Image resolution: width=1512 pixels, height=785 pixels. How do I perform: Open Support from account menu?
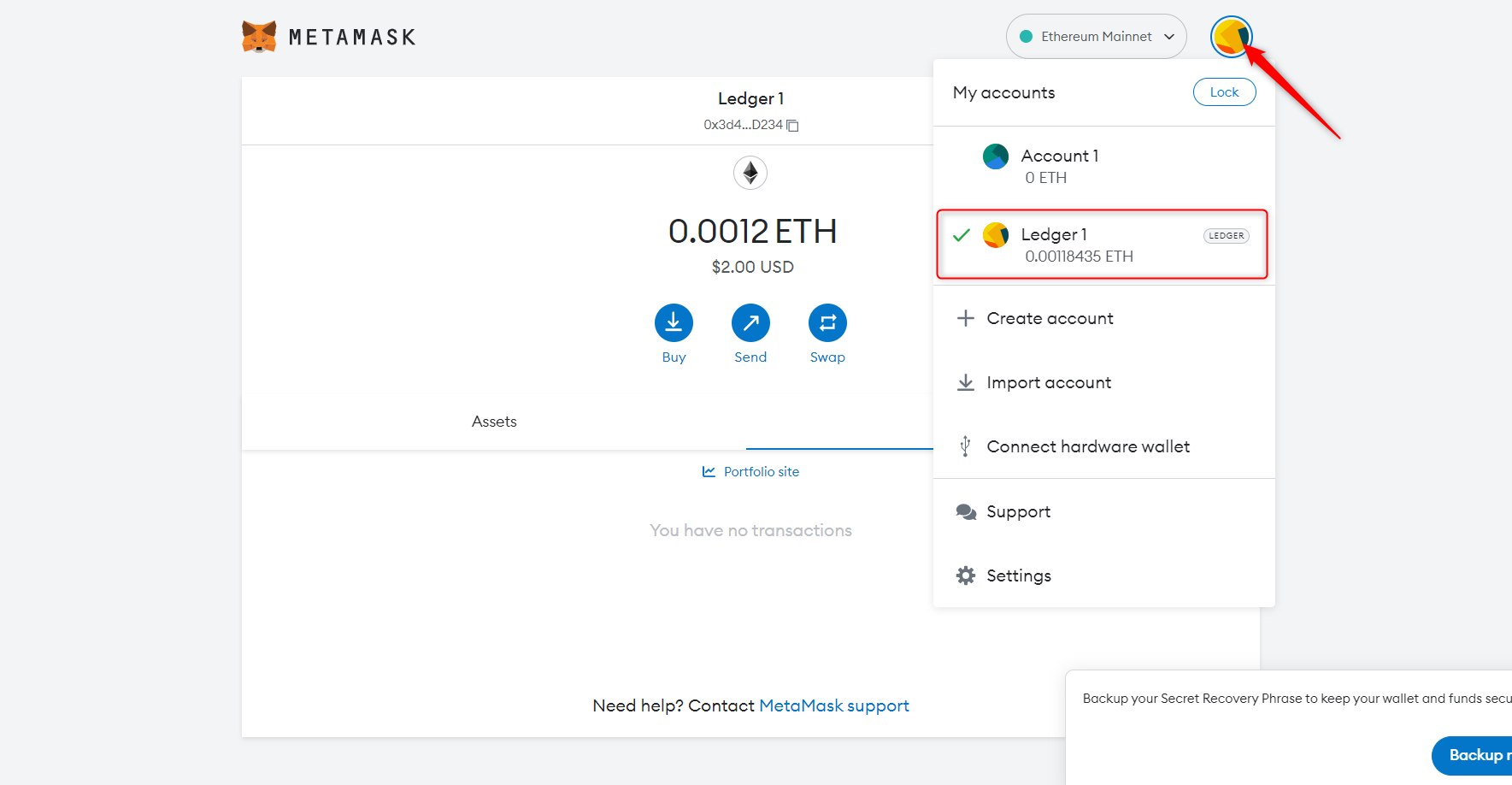[x=1018, y=511]
